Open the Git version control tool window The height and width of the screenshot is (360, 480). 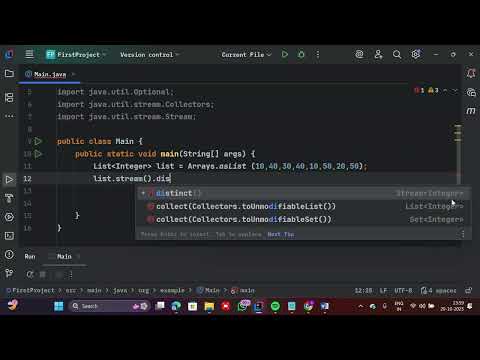click(x=9, y=273)
